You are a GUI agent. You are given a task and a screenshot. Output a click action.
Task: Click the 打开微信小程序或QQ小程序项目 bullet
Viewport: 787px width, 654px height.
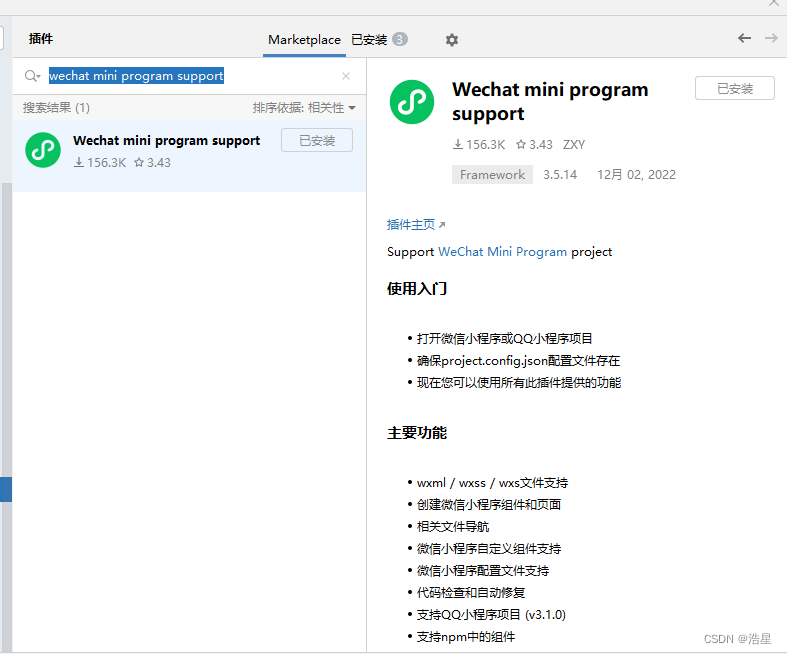click(x=504, y=339)
